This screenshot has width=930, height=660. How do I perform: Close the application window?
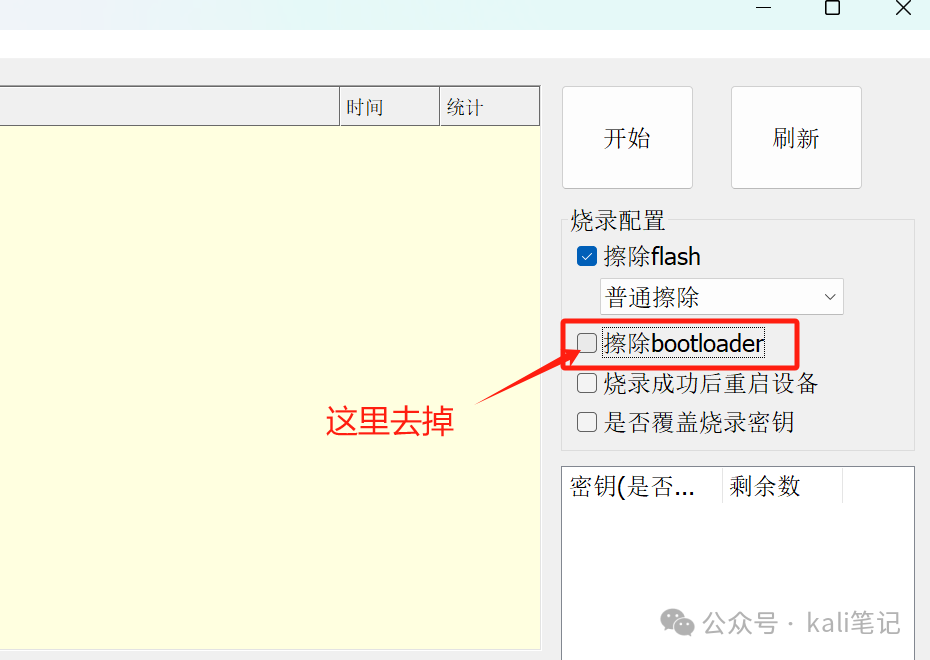tap(903, 8)
